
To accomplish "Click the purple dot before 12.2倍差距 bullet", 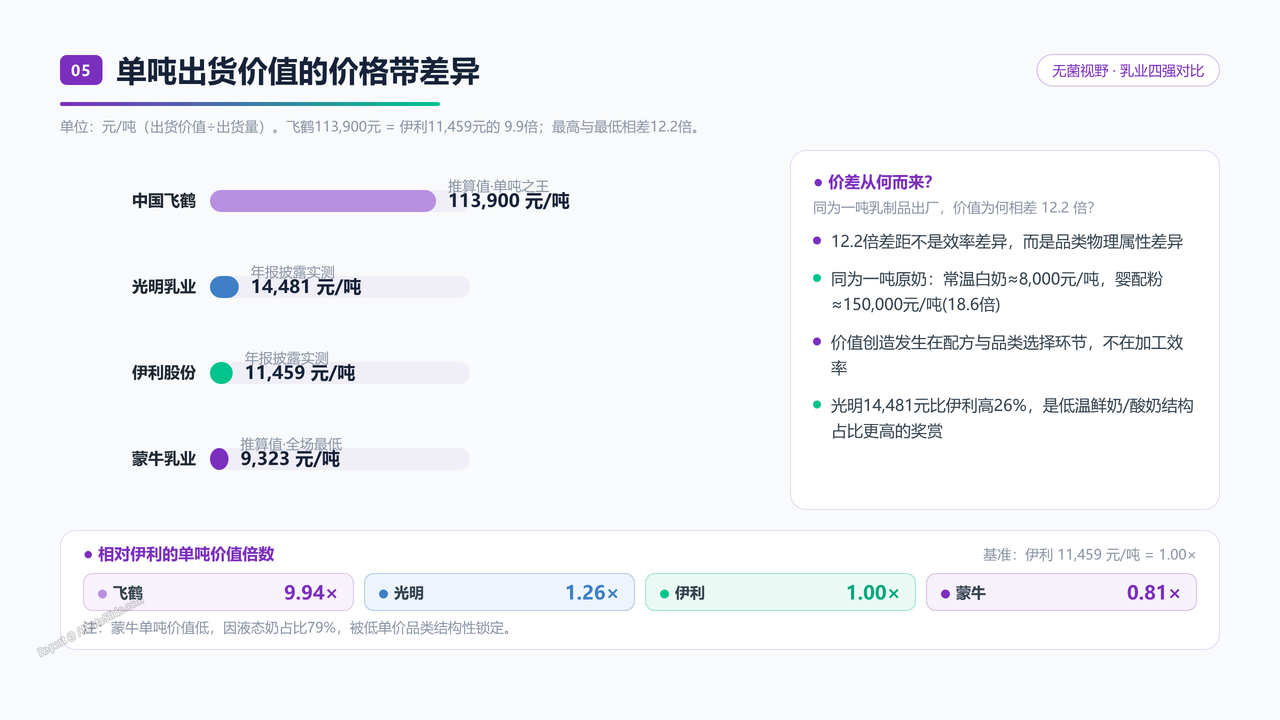I will [817, 241].
